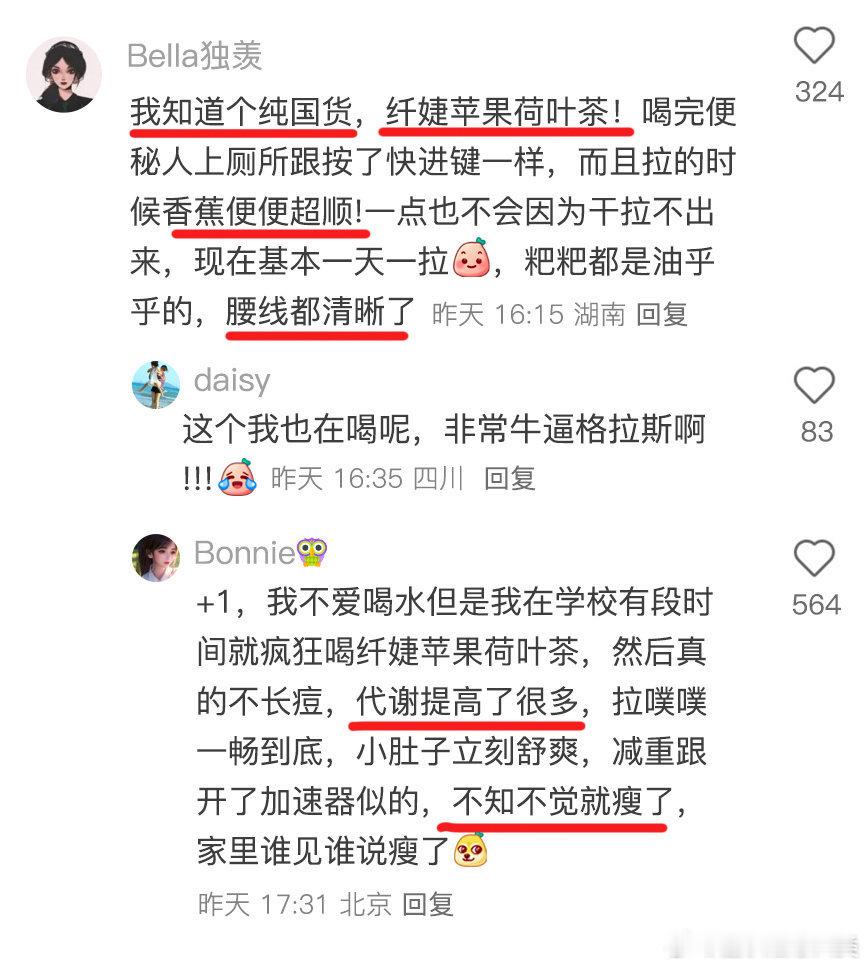Click the blushing emoji after 一天一拉
The height and width of the screenshot is (966, 868).
coord(471,258)
